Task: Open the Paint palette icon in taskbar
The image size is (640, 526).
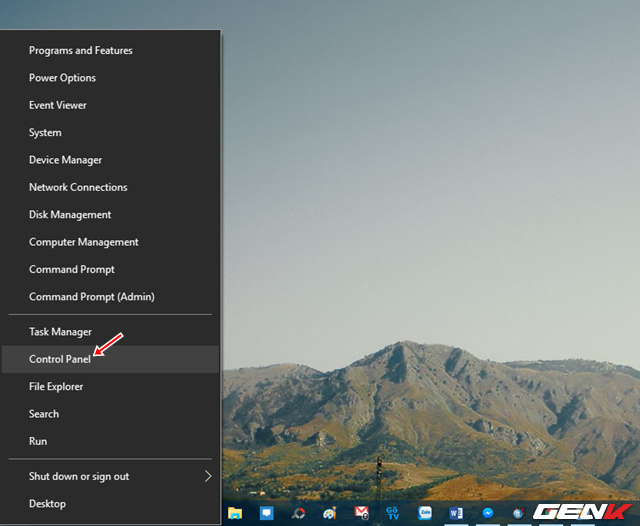Action: (x=329, y=513)
